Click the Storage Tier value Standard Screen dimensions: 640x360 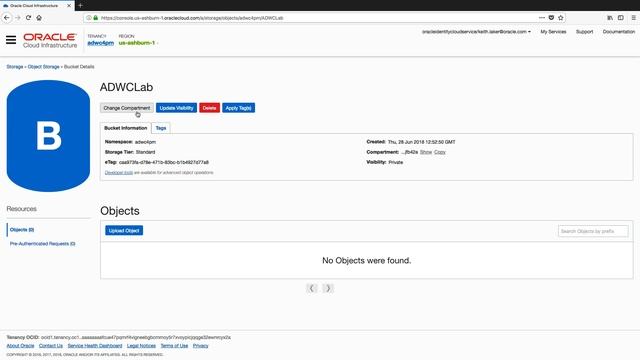click(x=145, y=152)
